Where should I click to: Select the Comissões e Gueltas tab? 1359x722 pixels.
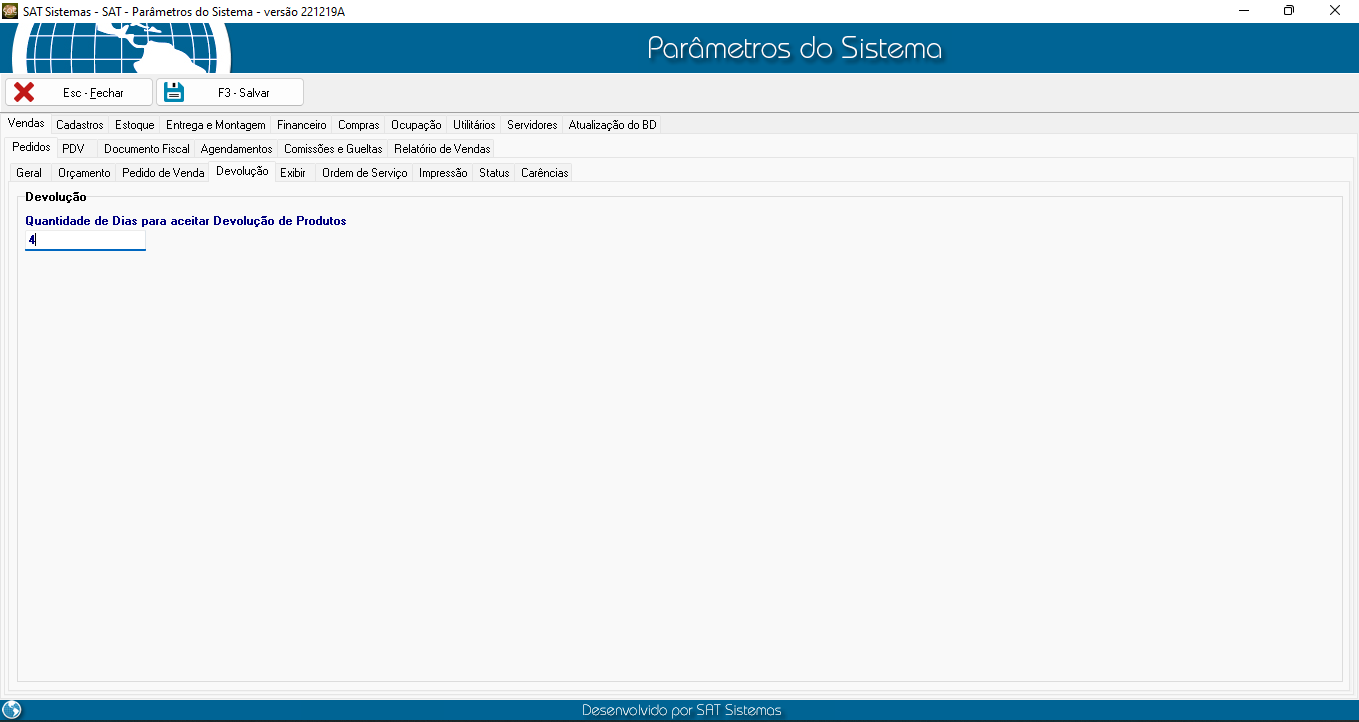tap(333, 149)
